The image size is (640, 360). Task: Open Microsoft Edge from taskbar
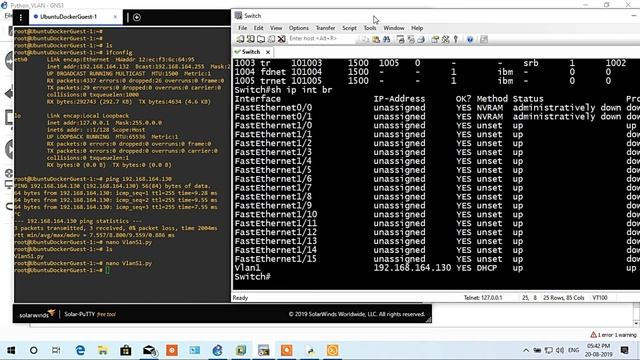(80, 350)
